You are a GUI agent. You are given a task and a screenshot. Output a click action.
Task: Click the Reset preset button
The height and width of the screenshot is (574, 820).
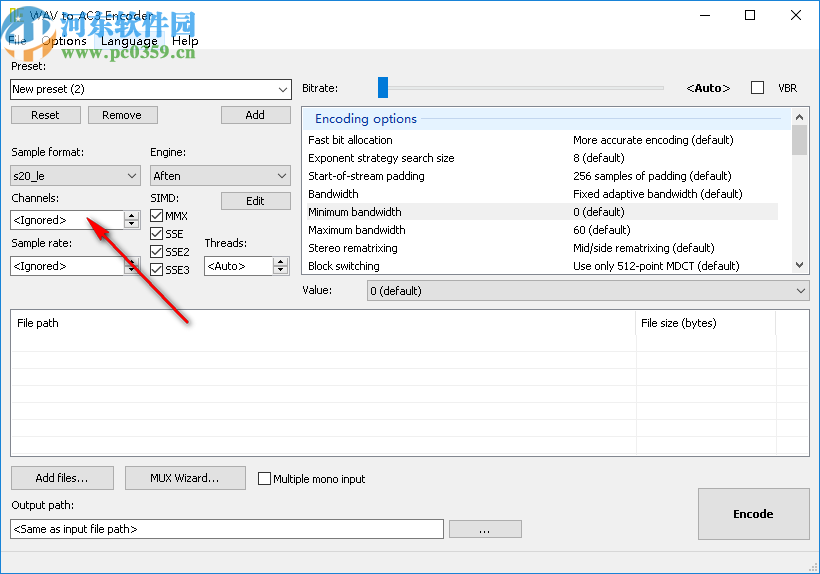click(x=45, y=115)
